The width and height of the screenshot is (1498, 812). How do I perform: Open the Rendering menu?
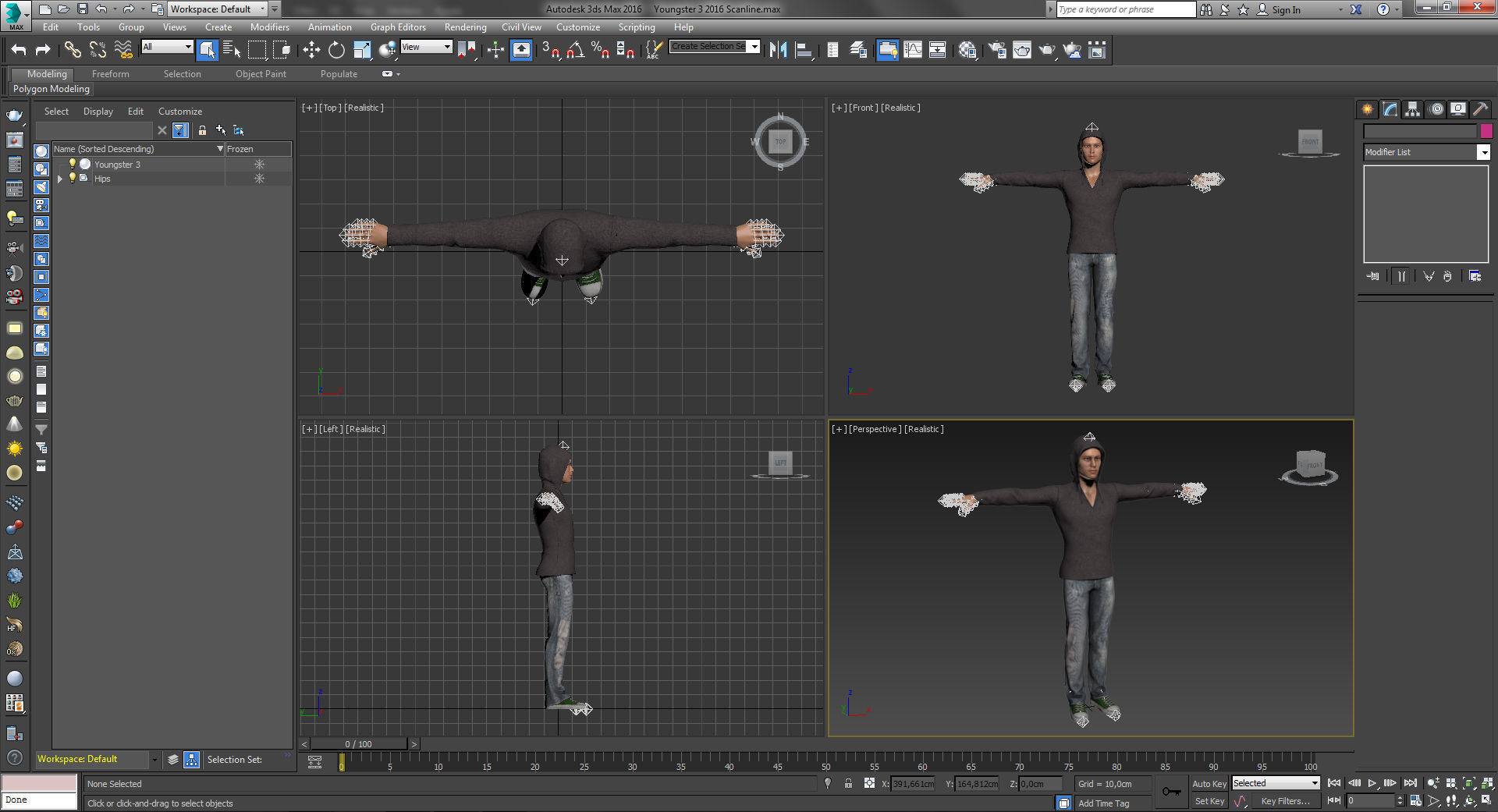465,27
